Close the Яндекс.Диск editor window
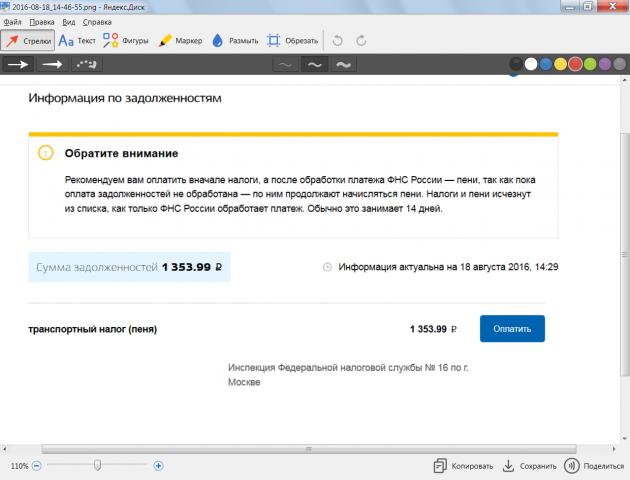 pos(613,6)
